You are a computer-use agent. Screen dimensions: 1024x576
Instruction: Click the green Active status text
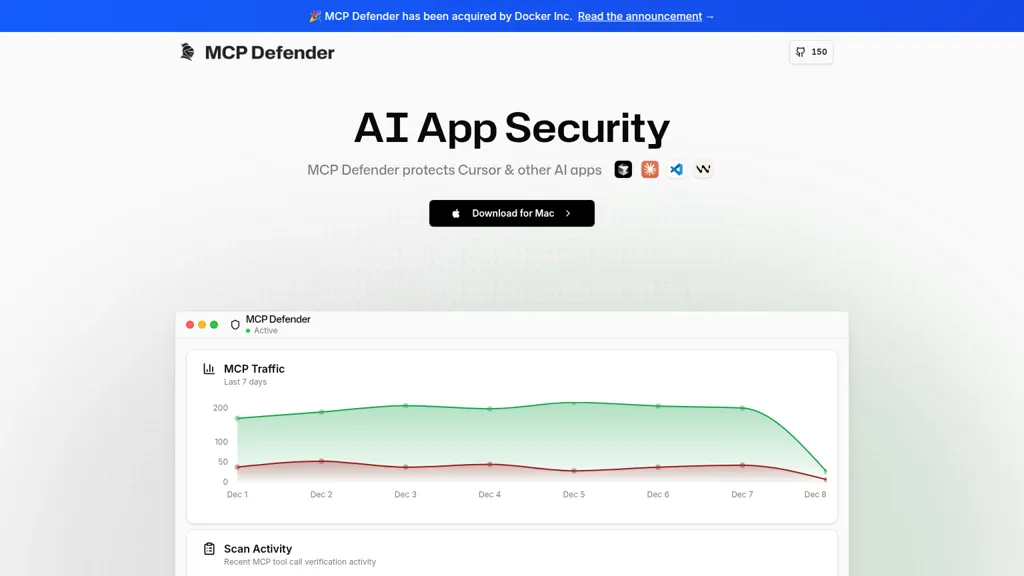266,330
